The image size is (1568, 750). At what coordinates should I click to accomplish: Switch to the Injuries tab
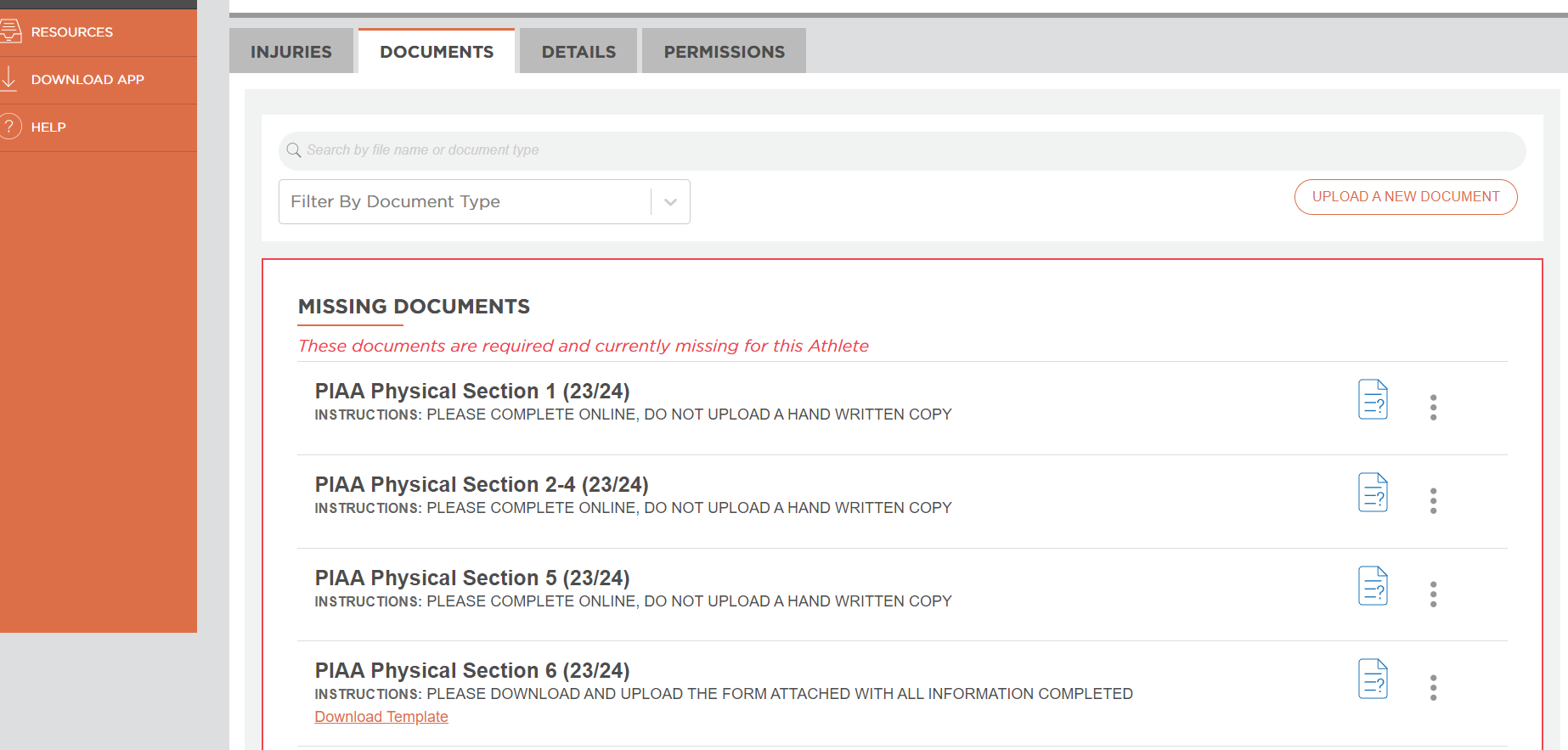pyautogui.click(x=291, y=51)
